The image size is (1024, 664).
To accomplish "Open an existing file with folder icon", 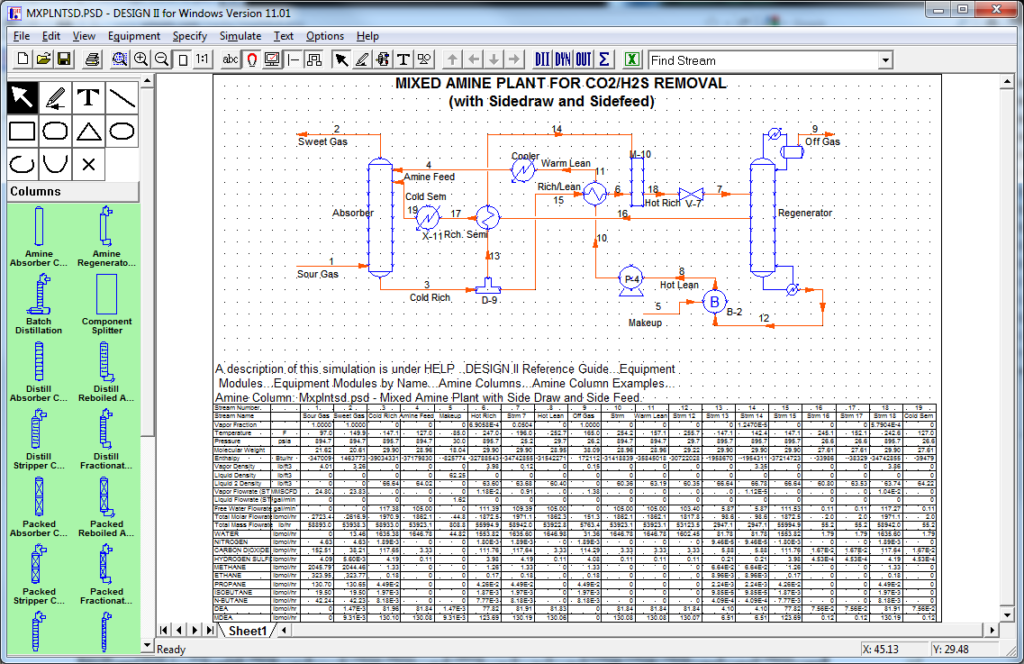I will coord(44,59).
